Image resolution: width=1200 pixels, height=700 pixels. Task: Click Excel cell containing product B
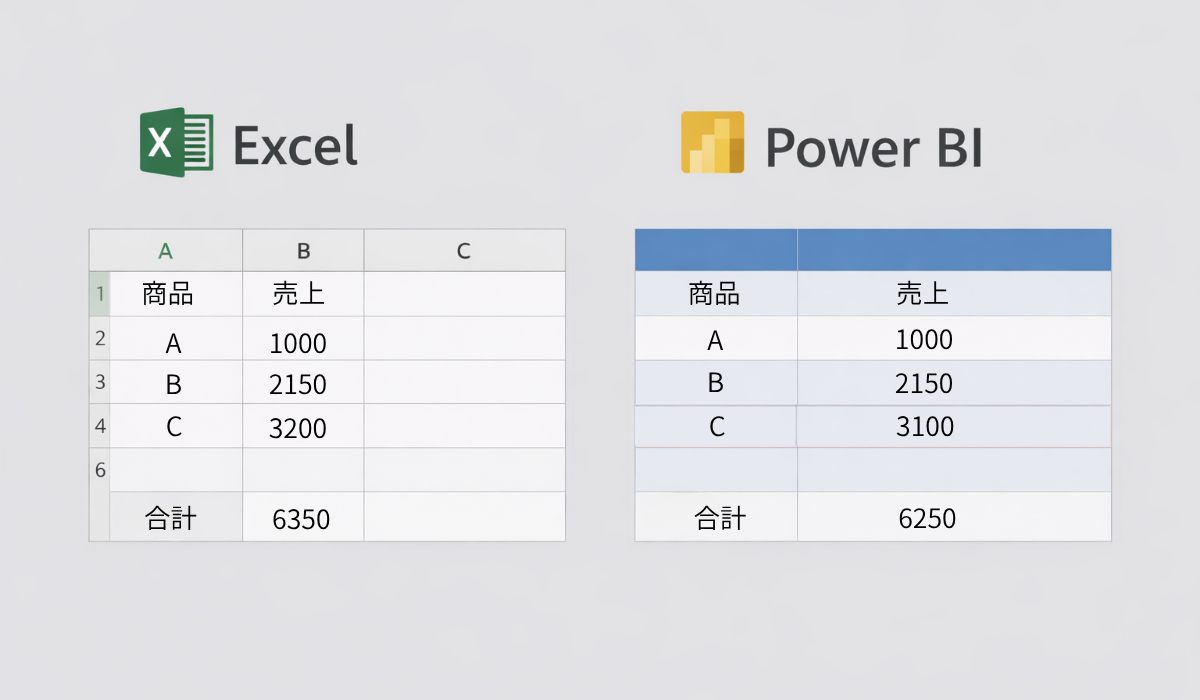(176, 382)
